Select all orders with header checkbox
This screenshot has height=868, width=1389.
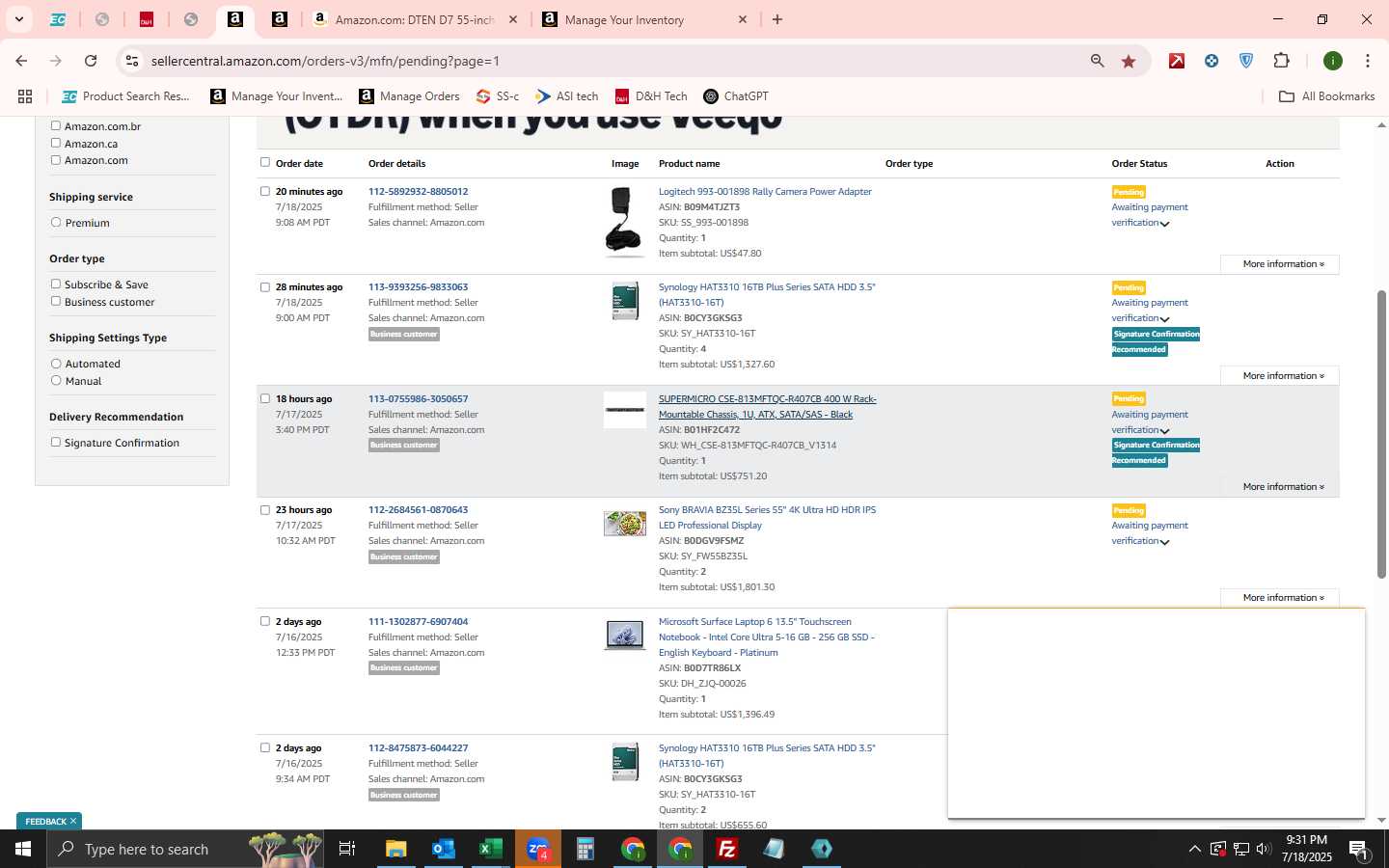265,162
